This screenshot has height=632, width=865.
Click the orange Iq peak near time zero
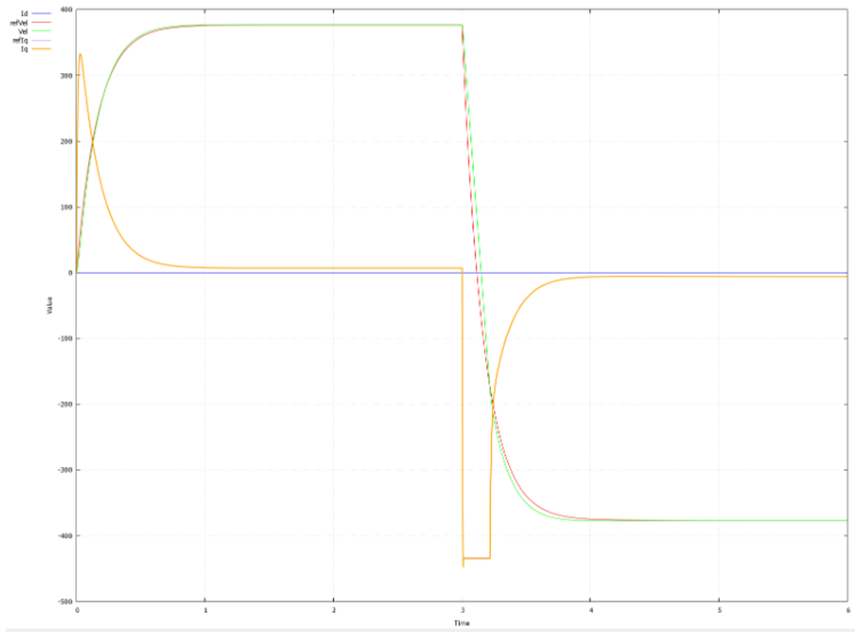[80, 55]
